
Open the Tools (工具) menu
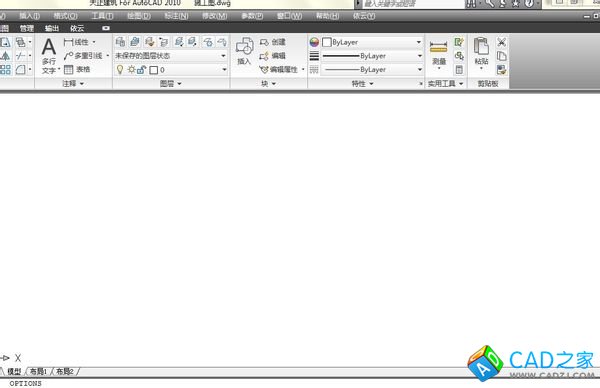102,16
